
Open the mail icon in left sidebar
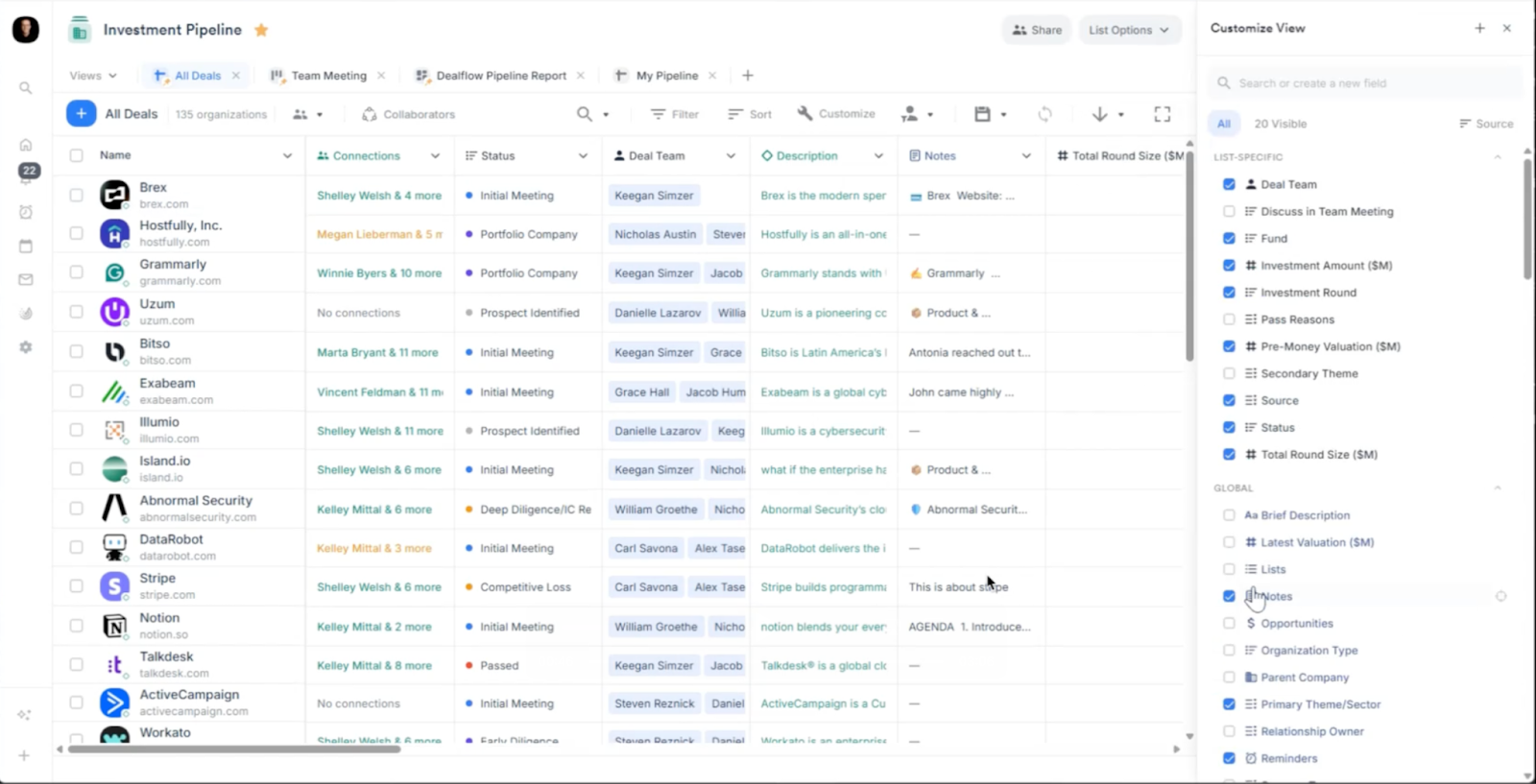pyautogui.click(x=26, y=280)
